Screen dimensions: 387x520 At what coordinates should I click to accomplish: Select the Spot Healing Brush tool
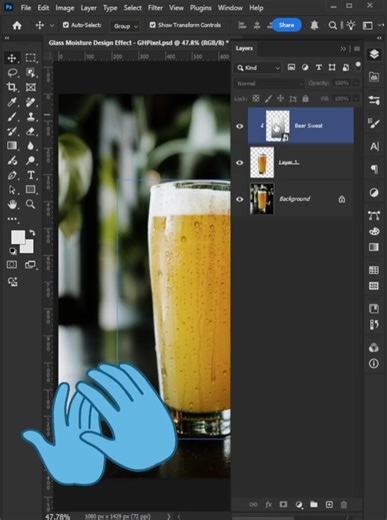click(x=31, y=102)
